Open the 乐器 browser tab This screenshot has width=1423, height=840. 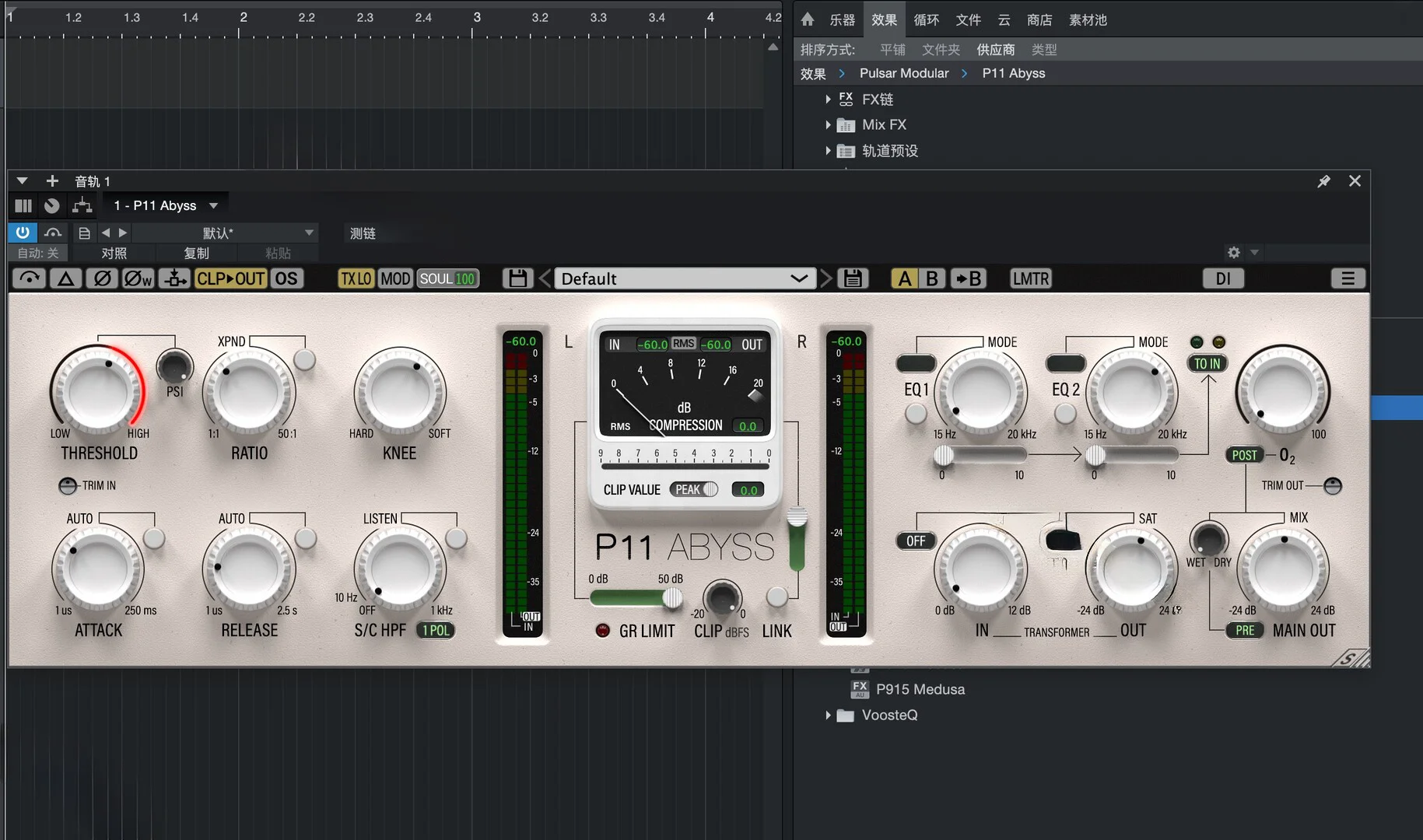(842, 19)
